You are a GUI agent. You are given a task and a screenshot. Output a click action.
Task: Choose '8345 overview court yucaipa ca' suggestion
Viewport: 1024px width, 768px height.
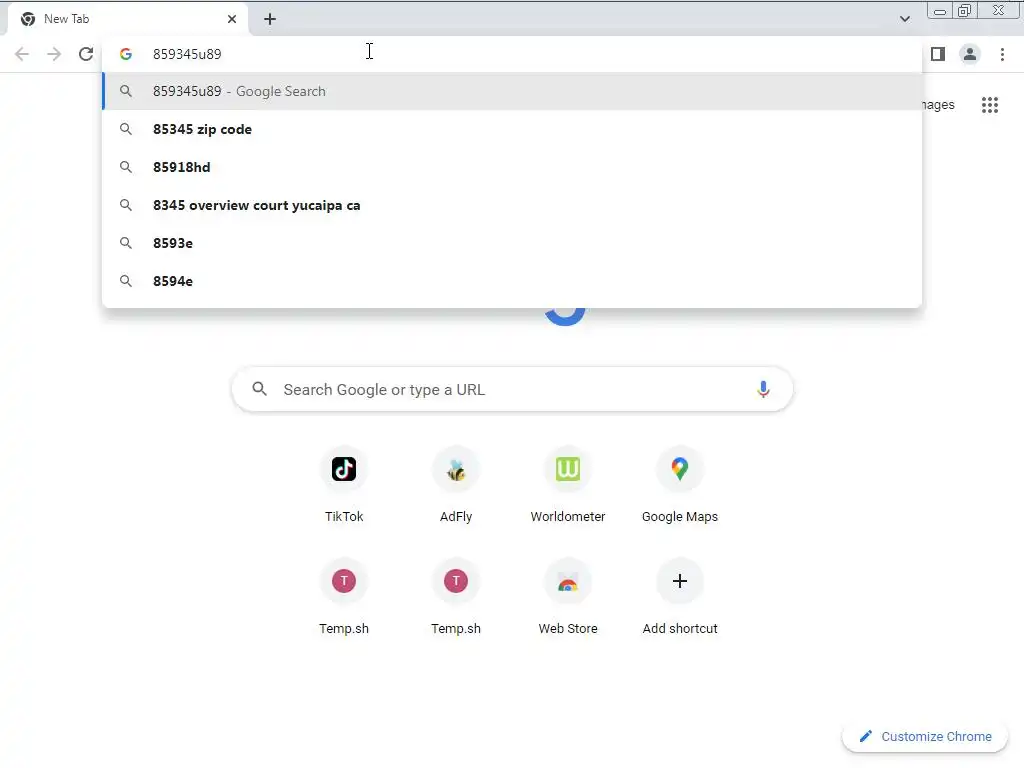pyautogui.click(x=512, y=205)
